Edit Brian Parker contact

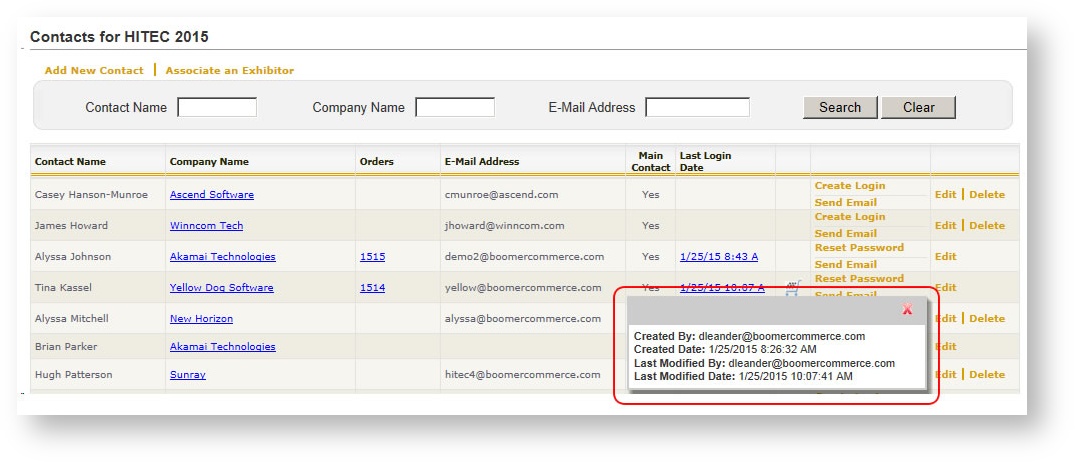[x=945, y=346]
